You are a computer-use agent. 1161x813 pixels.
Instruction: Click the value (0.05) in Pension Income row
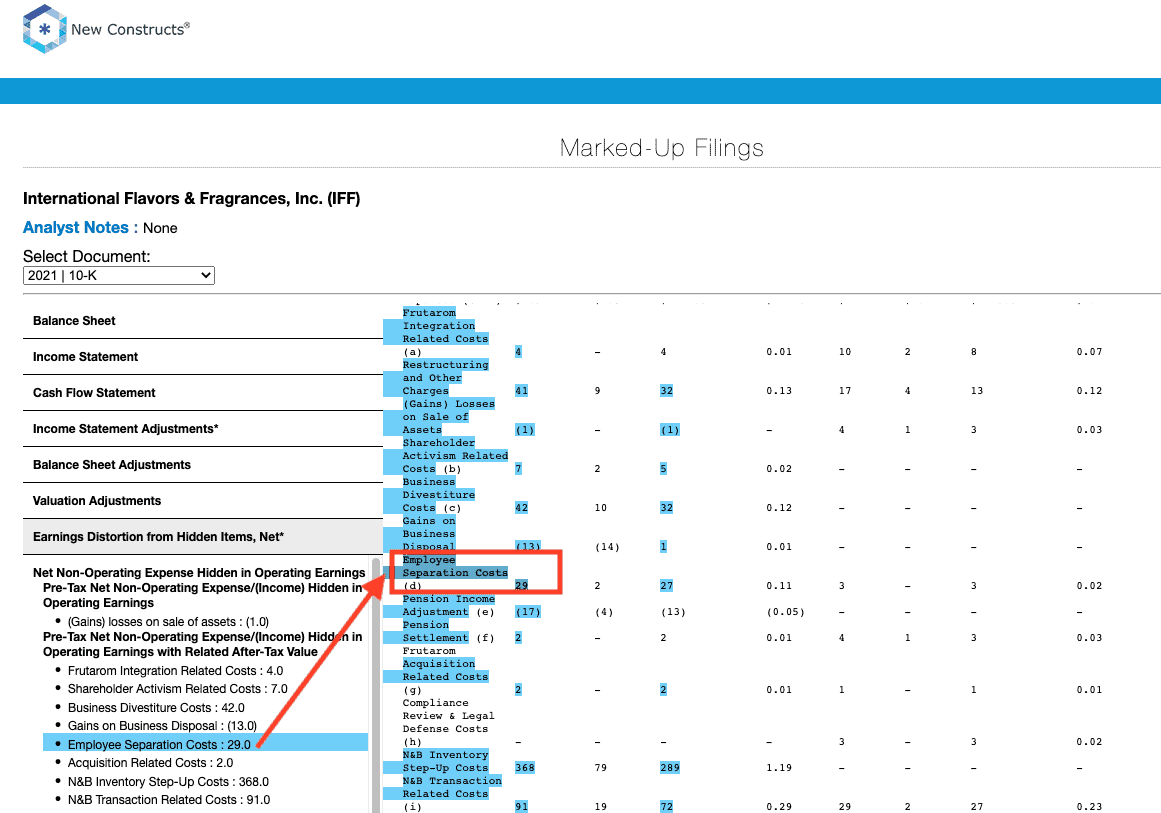pos(785,612)
